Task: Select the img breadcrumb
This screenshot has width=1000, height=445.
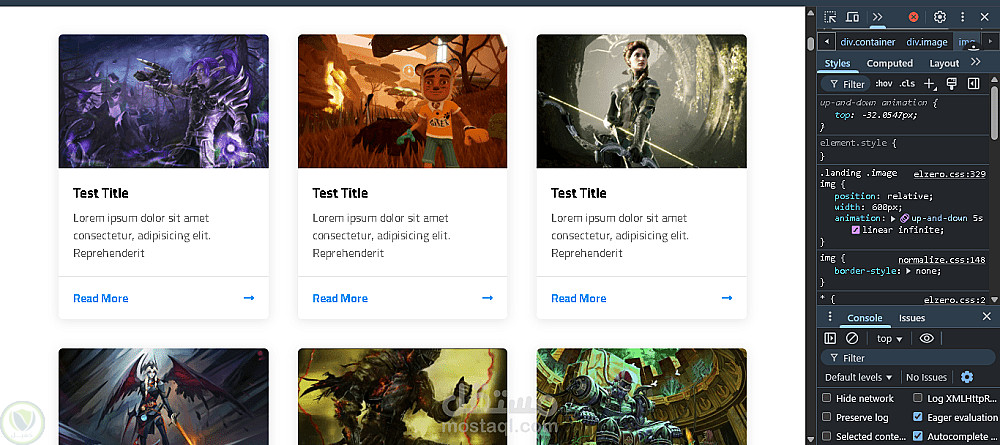Action: coord(967,42)
